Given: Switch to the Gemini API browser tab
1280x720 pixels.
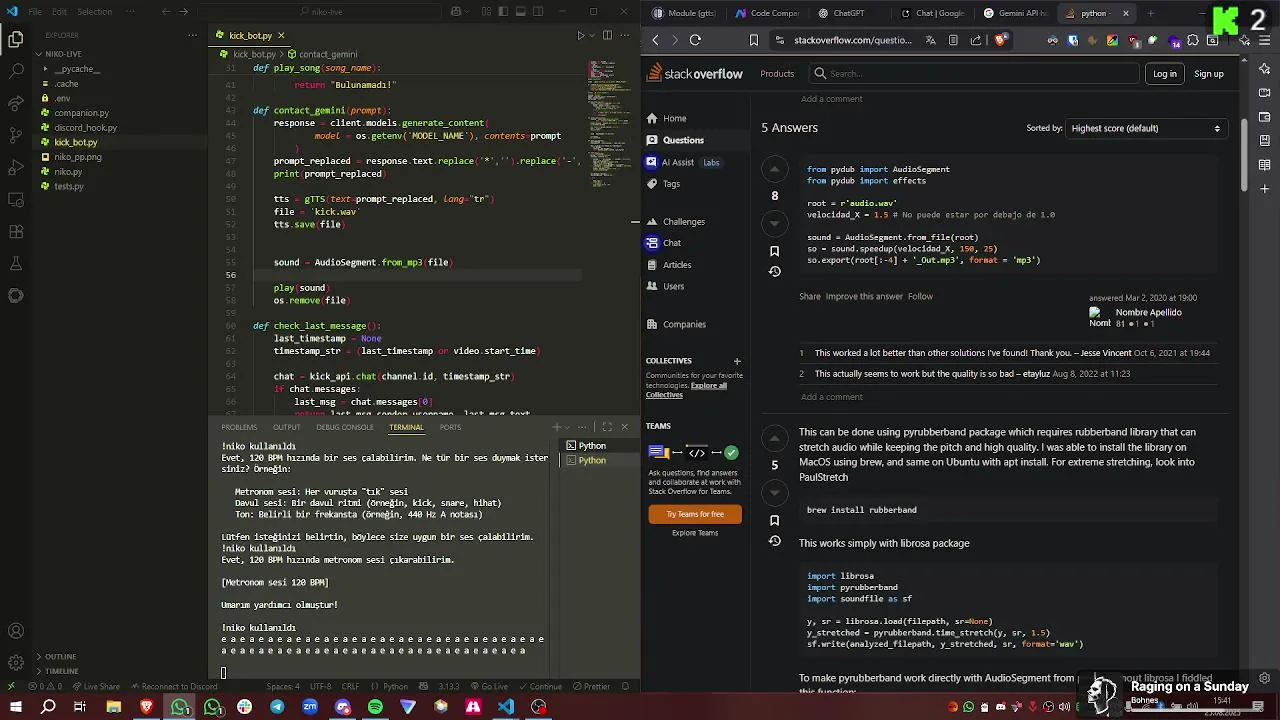Looking at the screenshot, I should click(1015, 13).
